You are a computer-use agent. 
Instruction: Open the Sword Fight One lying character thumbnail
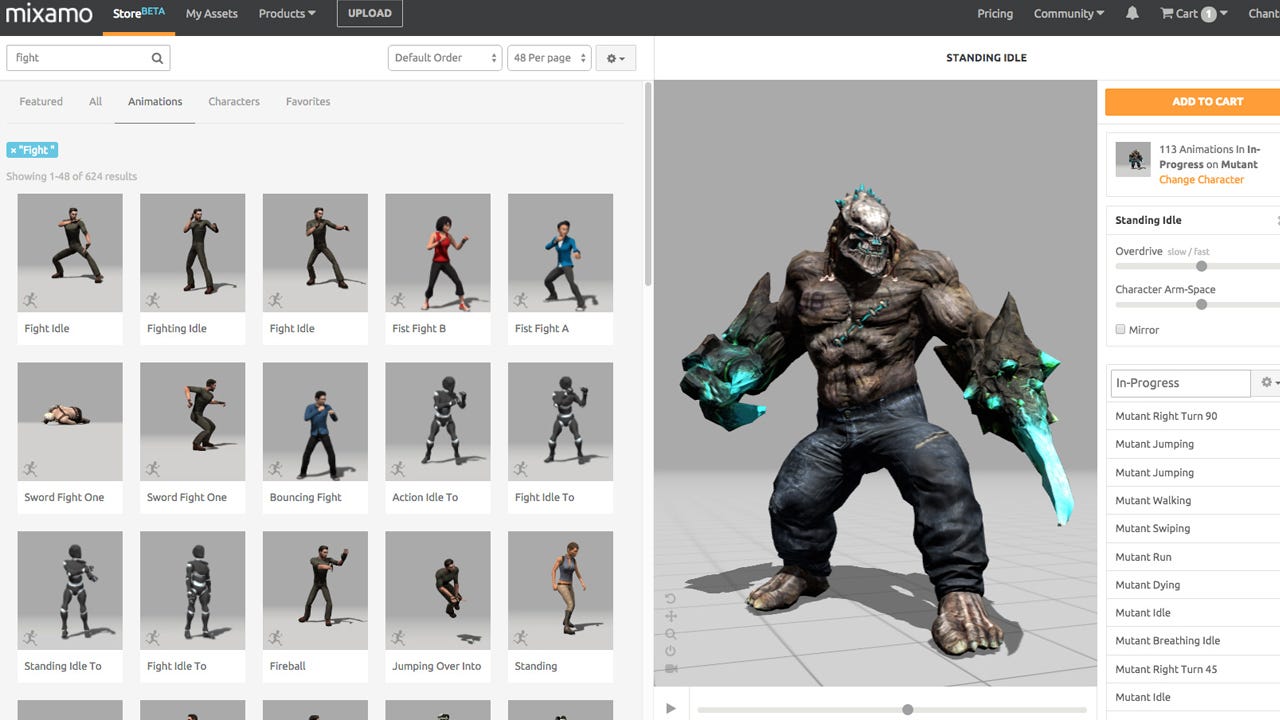click(70, 421)
